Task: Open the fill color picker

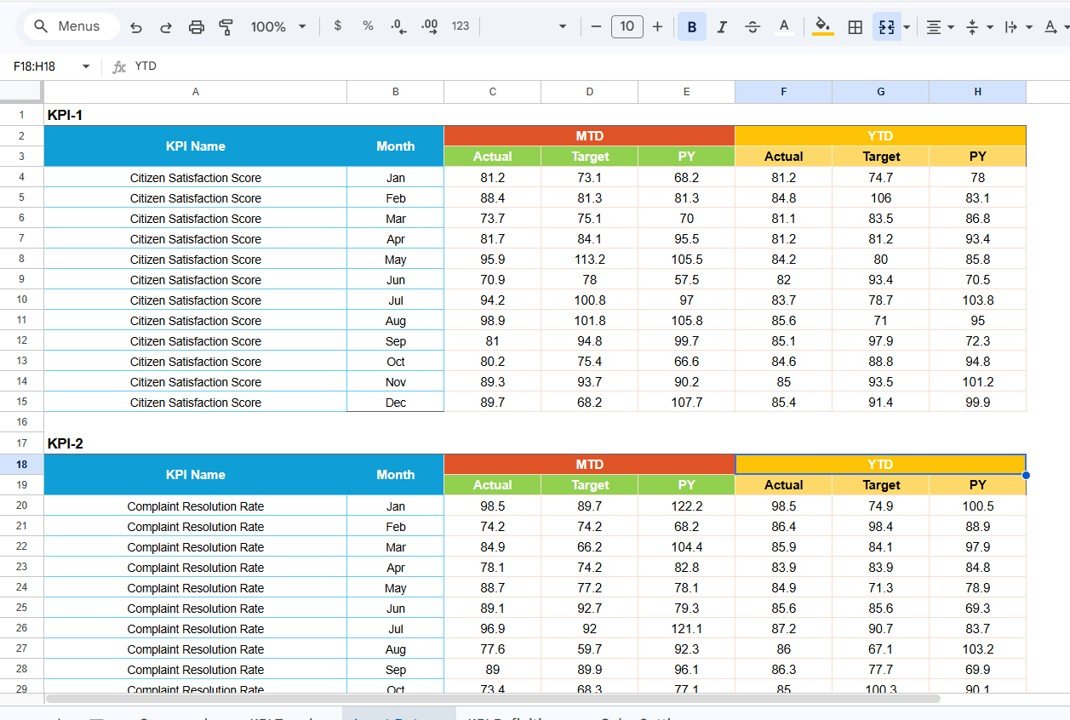Action: click(823, 27)
